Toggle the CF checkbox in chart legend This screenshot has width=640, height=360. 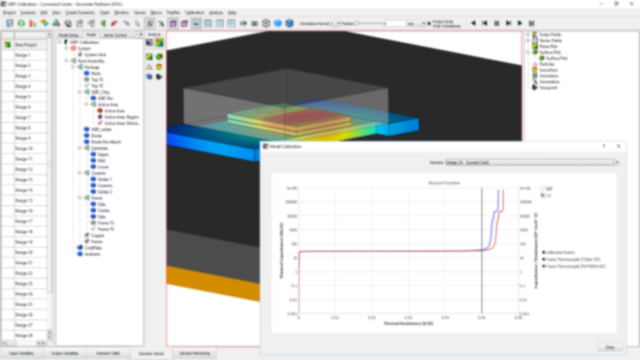(x=543, y=196)
